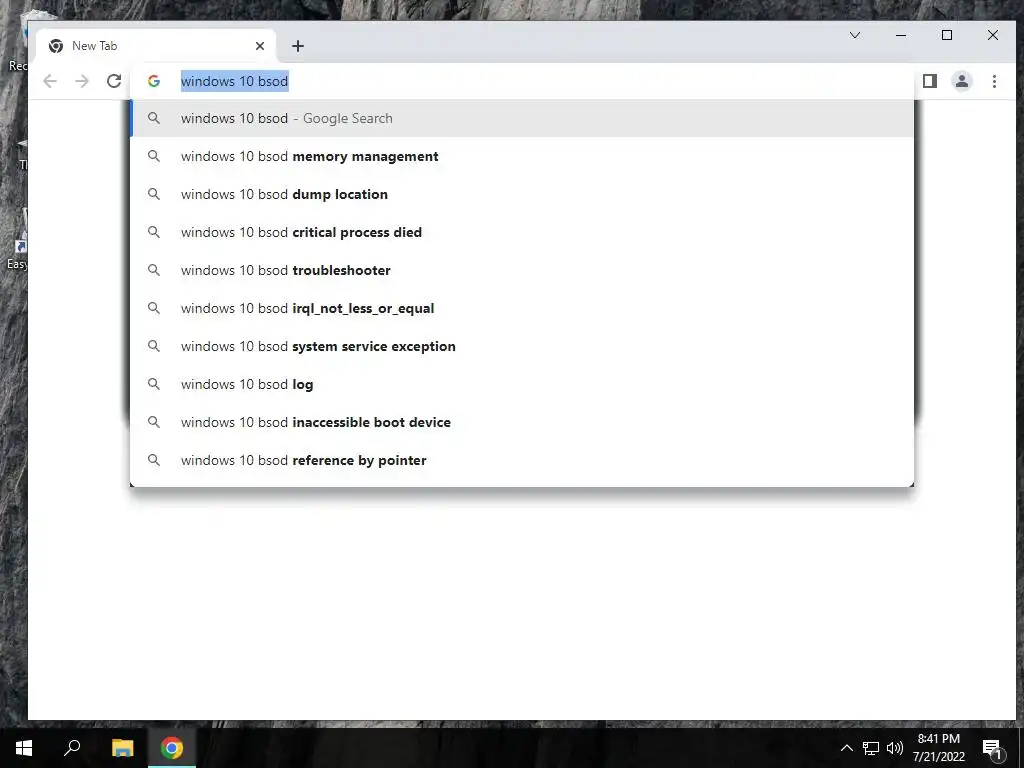
Task: Open taskbar search magnifier
Action: coord(72,748)
